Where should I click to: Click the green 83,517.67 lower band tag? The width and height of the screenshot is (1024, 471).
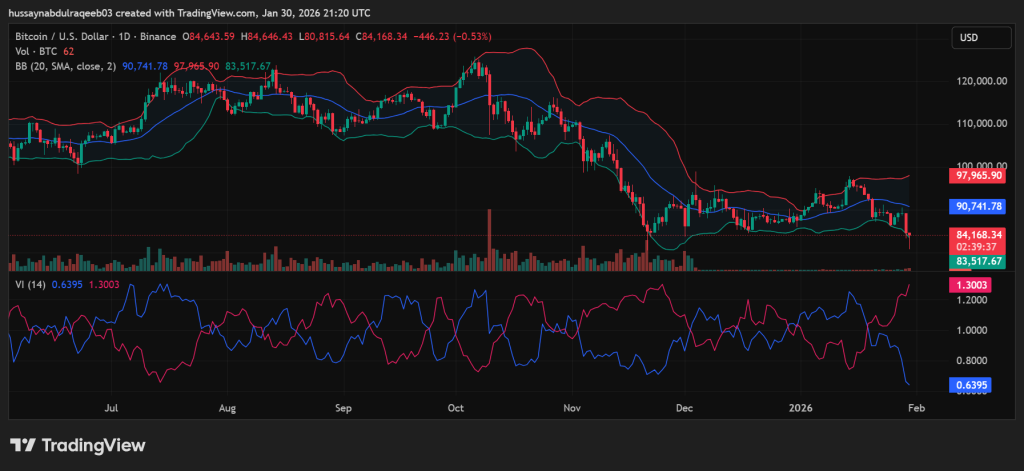coord(978,261)
